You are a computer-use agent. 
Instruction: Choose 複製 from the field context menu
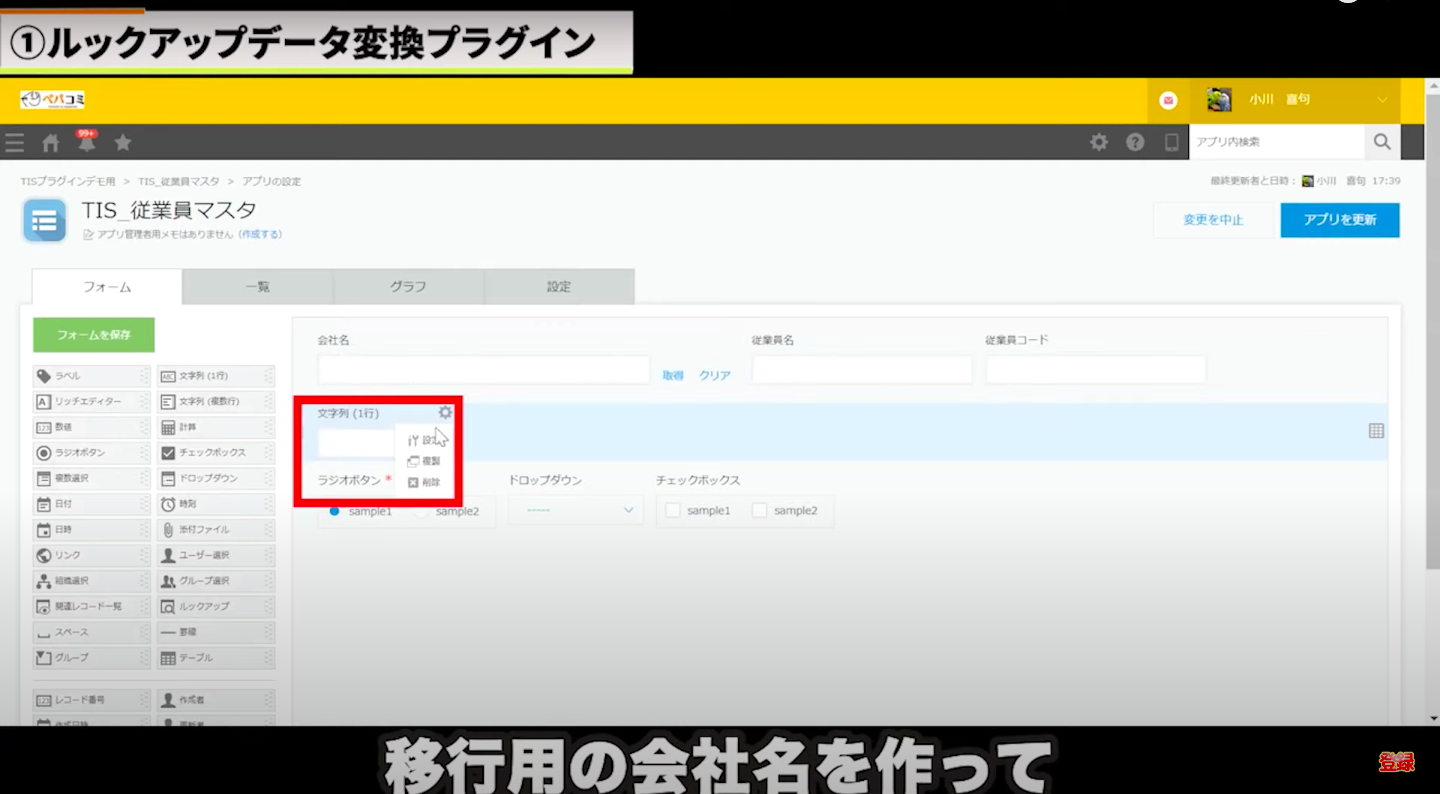click(x=424, y=461)
